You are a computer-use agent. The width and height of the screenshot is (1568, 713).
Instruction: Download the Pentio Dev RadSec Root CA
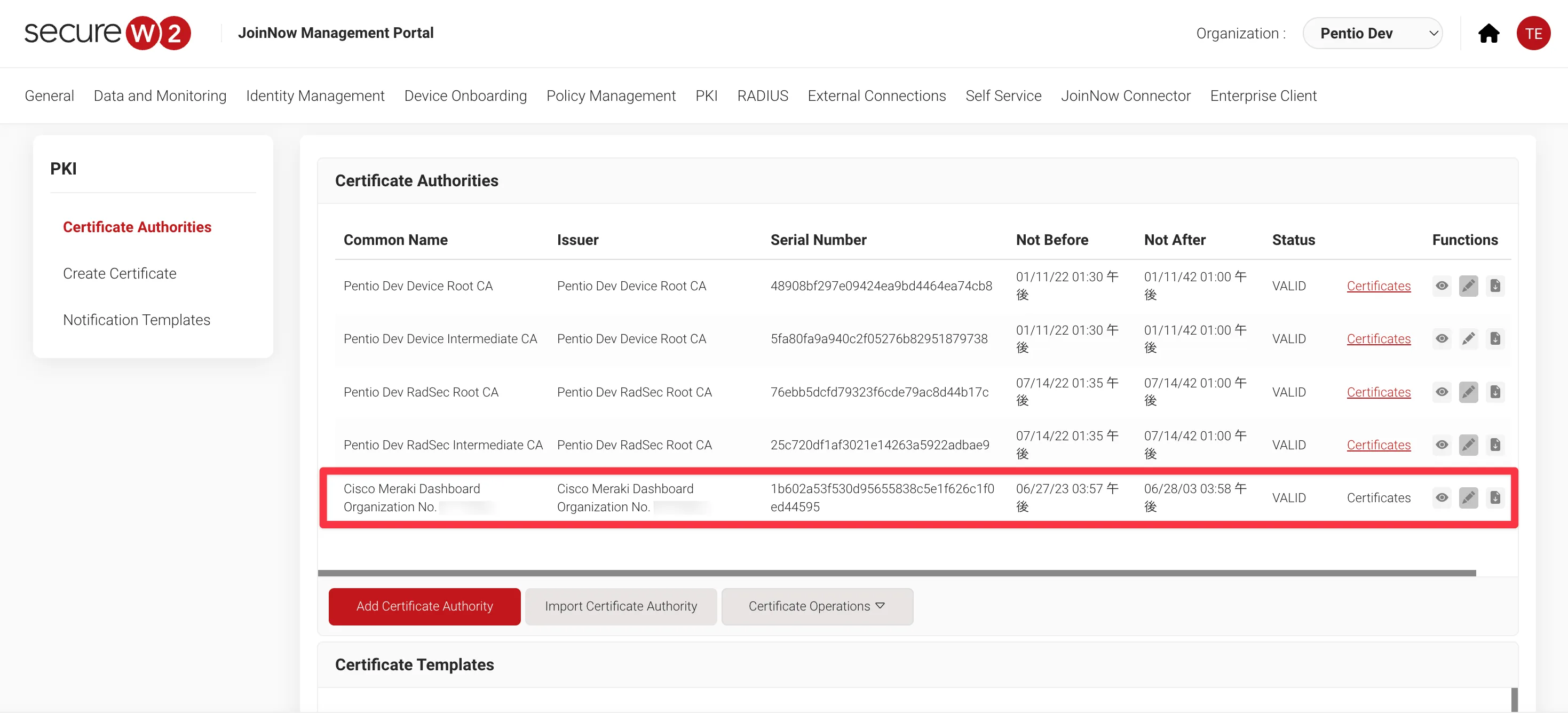(1495, 392)
